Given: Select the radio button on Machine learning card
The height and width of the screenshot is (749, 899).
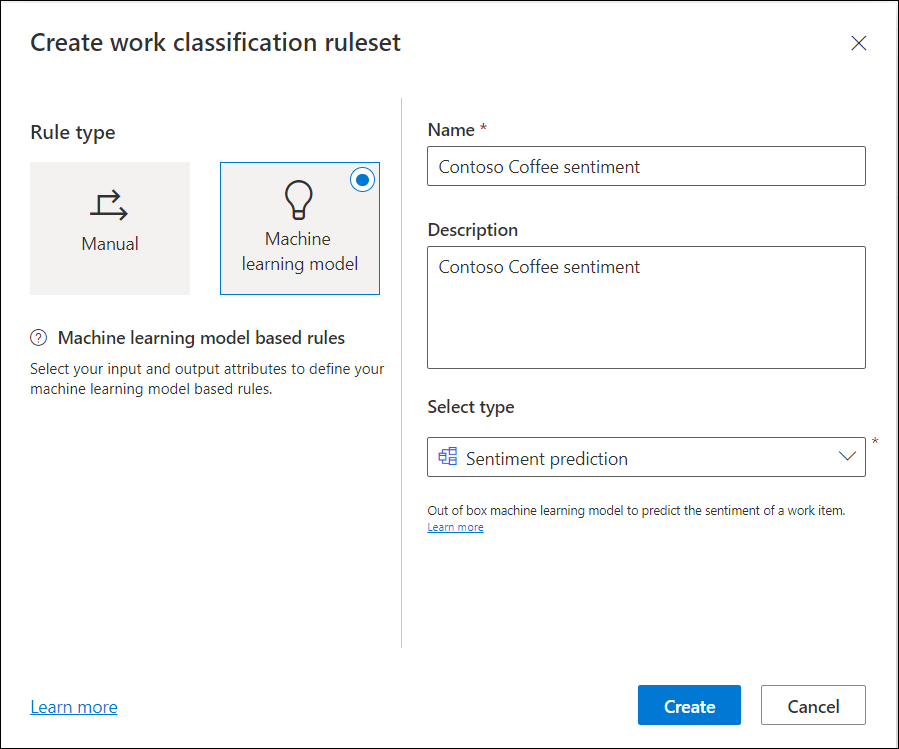Looking at the screenshot, I should pyautogui.click(x=363, y=179).
